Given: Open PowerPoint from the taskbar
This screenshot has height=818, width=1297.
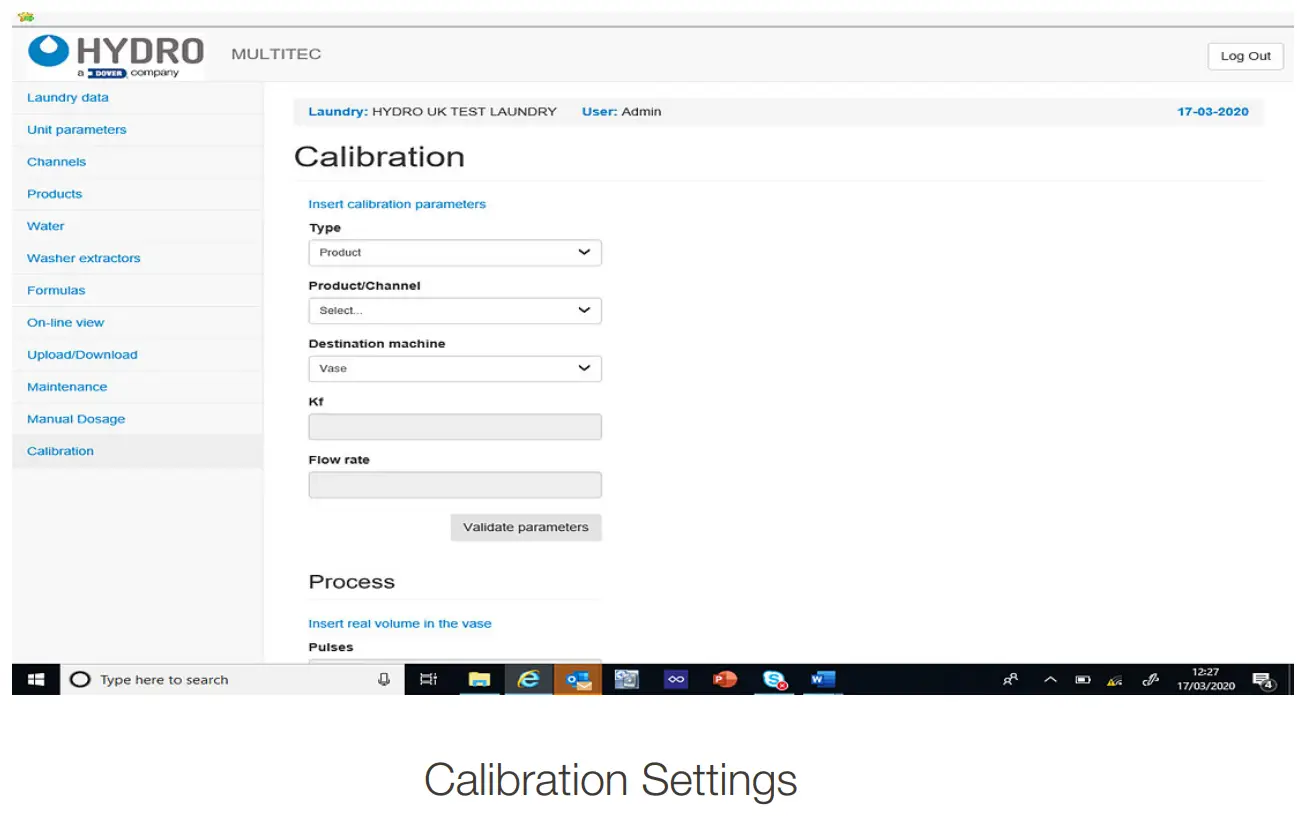Looking at the screenshot, I should (725, 679).
